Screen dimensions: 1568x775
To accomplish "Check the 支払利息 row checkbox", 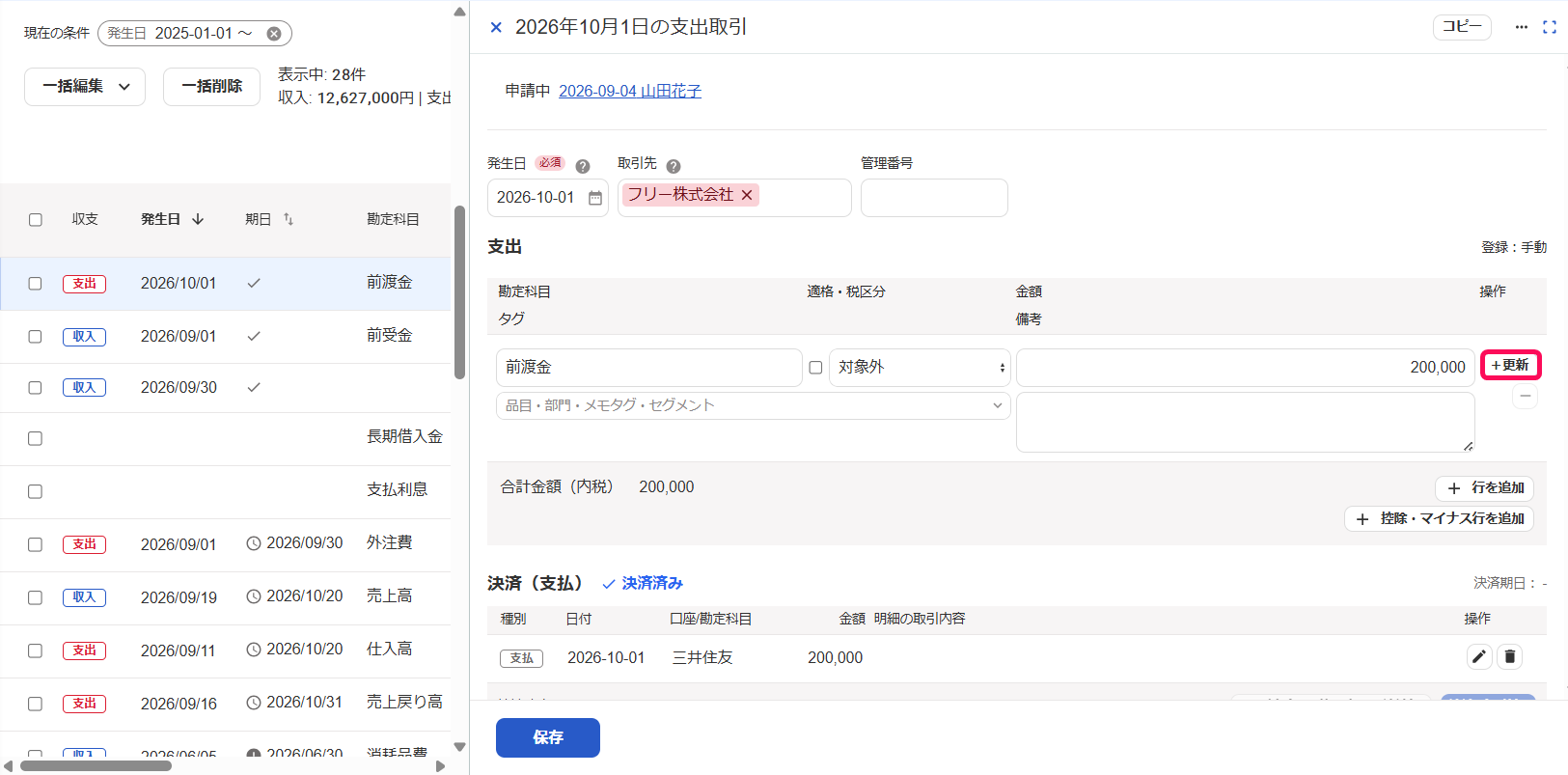I will point(36,491).
